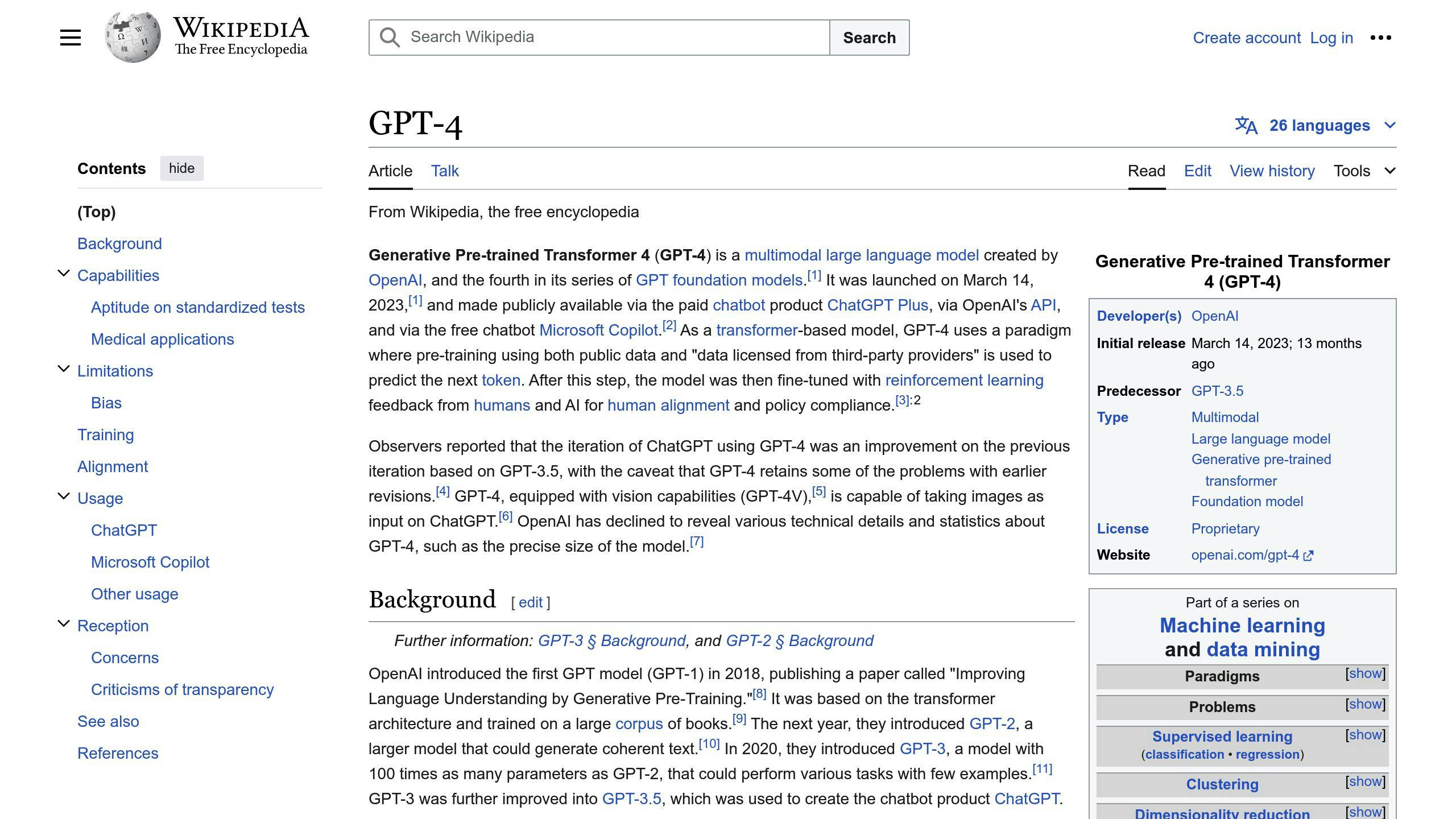Collapse the Capabilities contents section
This screenshot has height=819, width=1456.
64,274
